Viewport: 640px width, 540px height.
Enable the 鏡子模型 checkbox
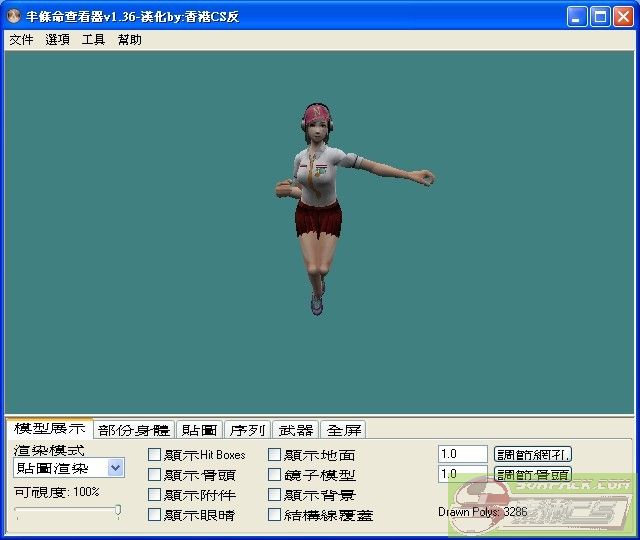[x=275, y=475]
